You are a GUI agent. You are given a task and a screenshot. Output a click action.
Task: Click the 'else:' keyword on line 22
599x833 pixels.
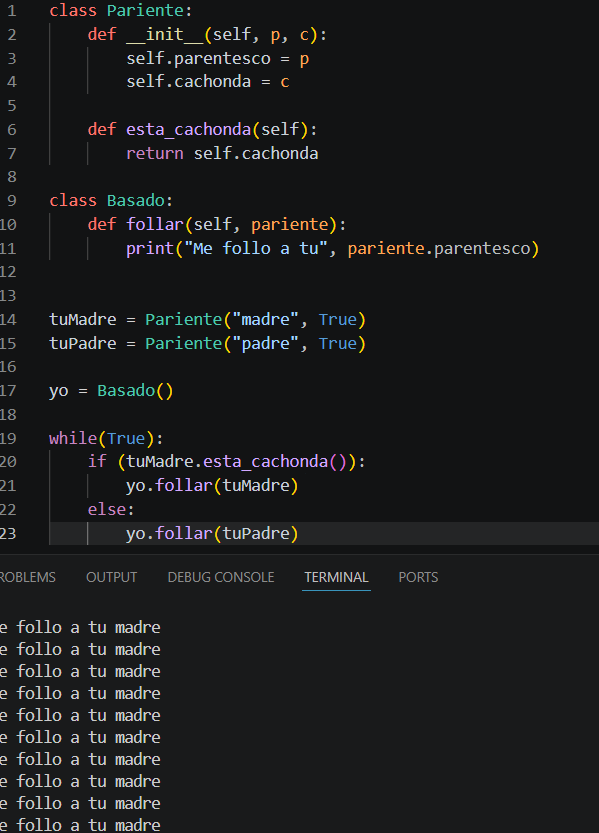[x=111, y=509]
